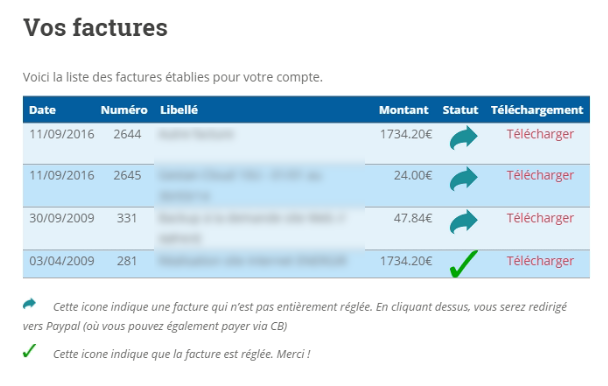608x386 pixels.
Task: Click the pay arrow for invoice 331
Action: [463, 222]
